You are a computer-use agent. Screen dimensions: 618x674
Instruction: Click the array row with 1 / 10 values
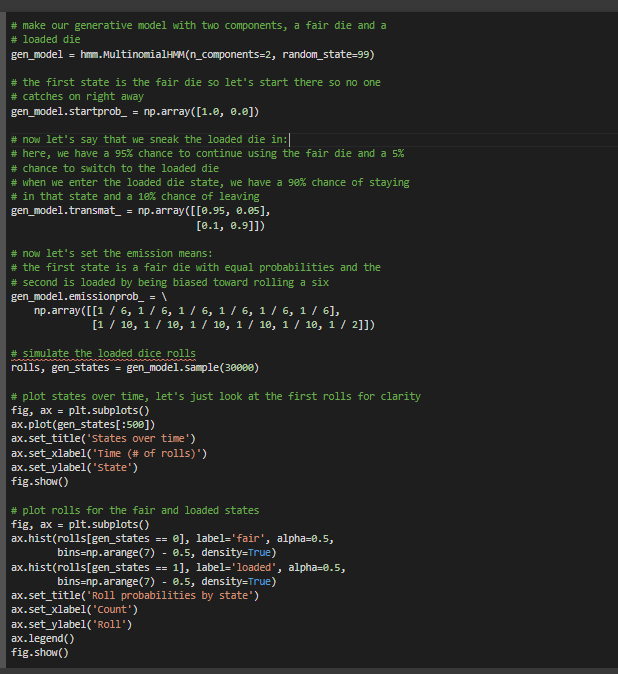tap(233, 325)
